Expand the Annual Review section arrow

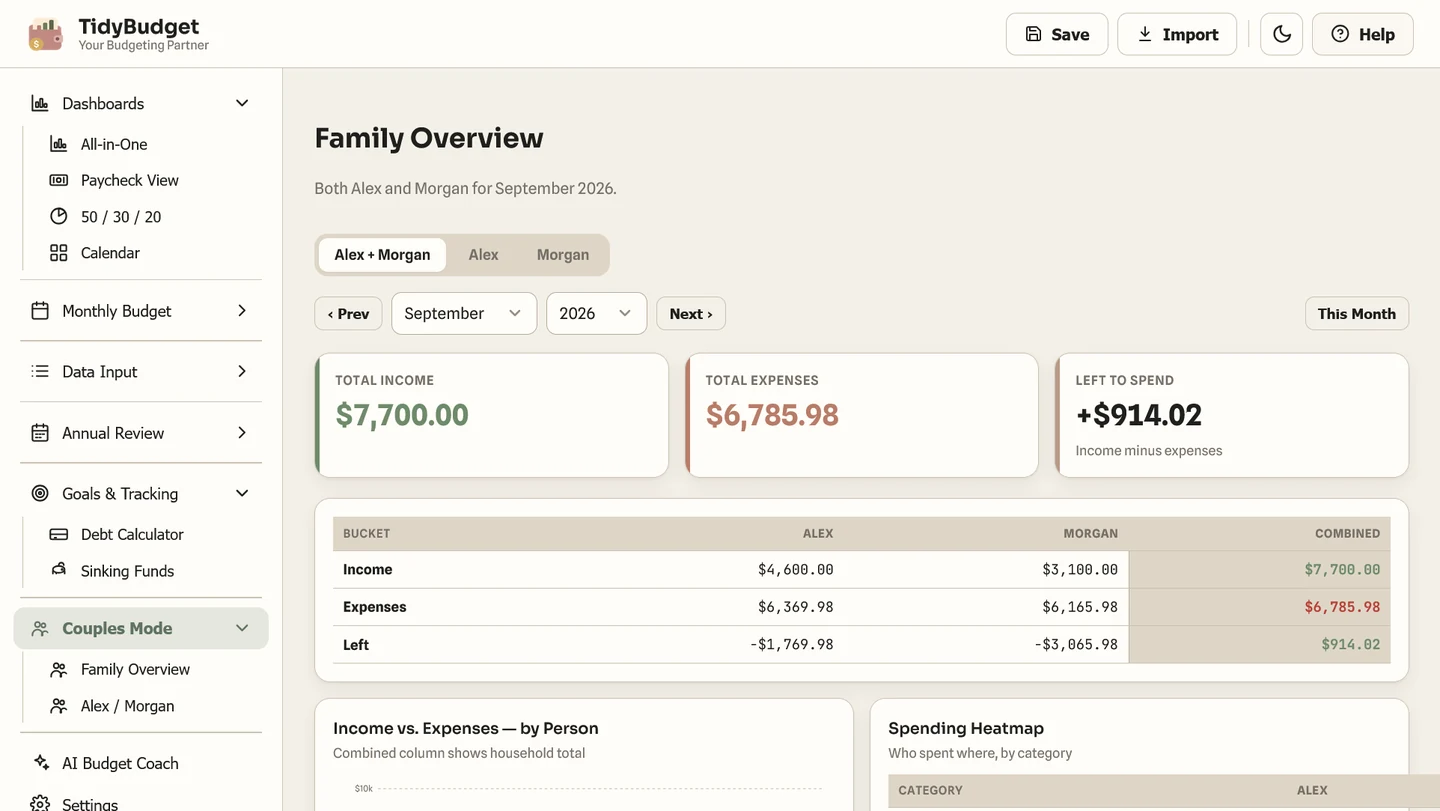tap(242, 433)
